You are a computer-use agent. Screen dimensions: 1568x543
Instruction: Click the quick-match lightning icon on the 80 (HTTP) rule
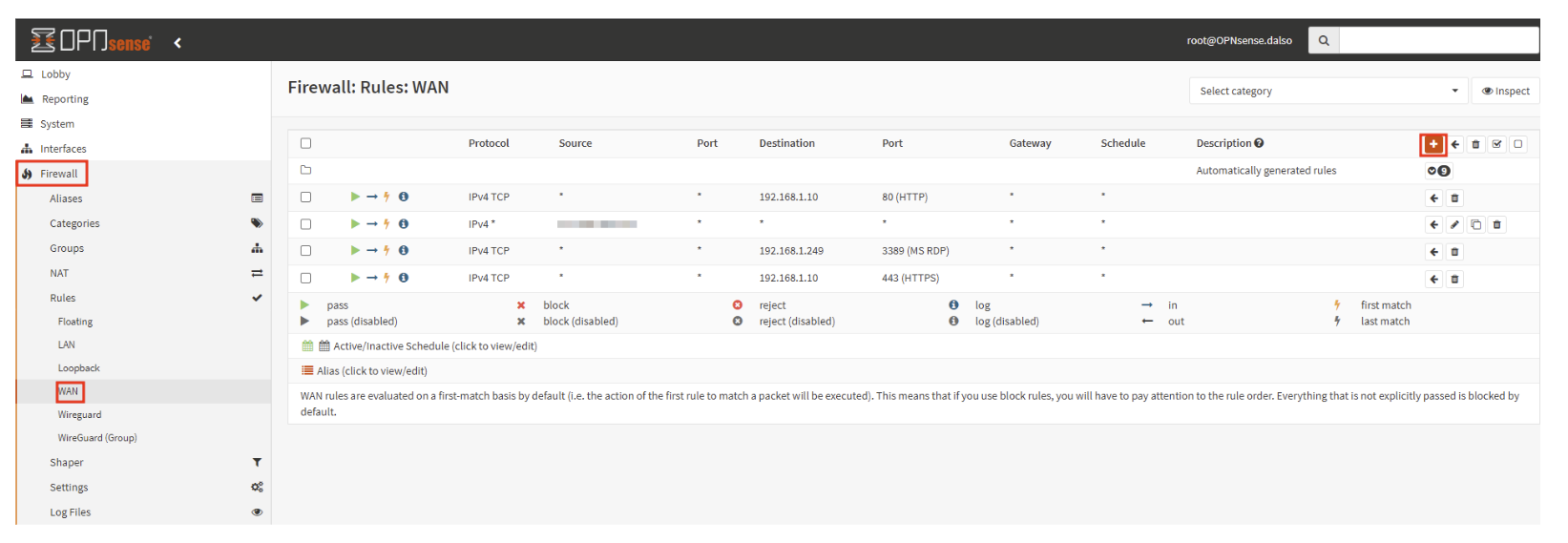click(387, 197)
